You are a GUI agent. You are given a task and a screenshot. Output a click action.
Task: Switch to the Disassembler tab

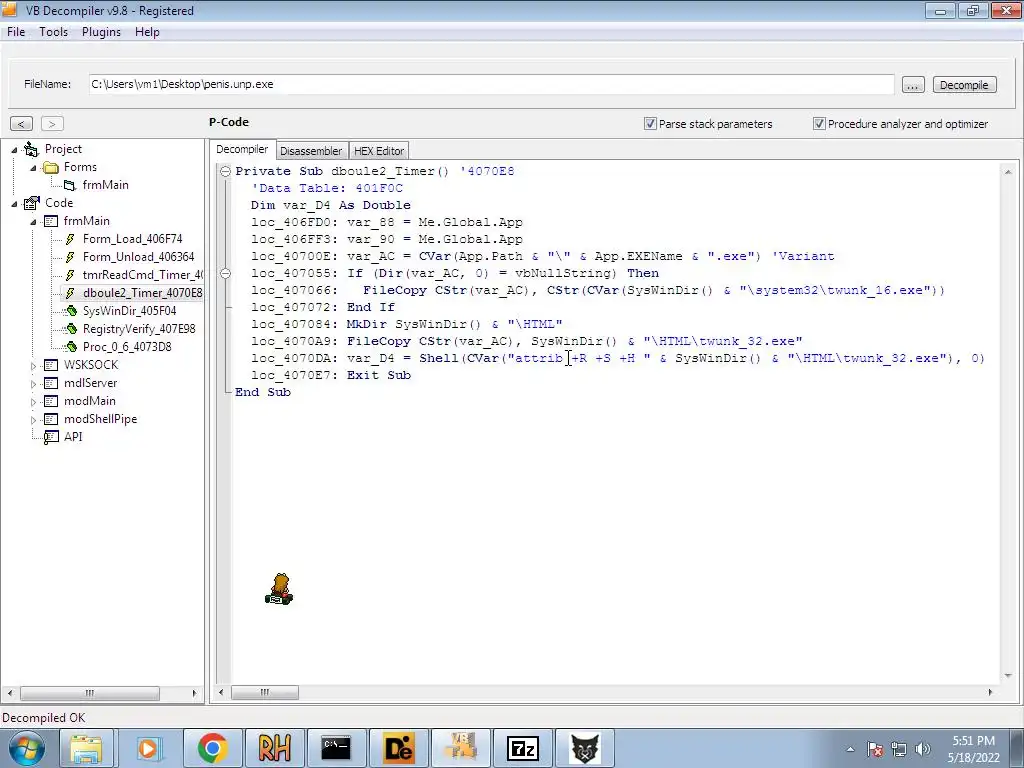[x=311, y=151]
